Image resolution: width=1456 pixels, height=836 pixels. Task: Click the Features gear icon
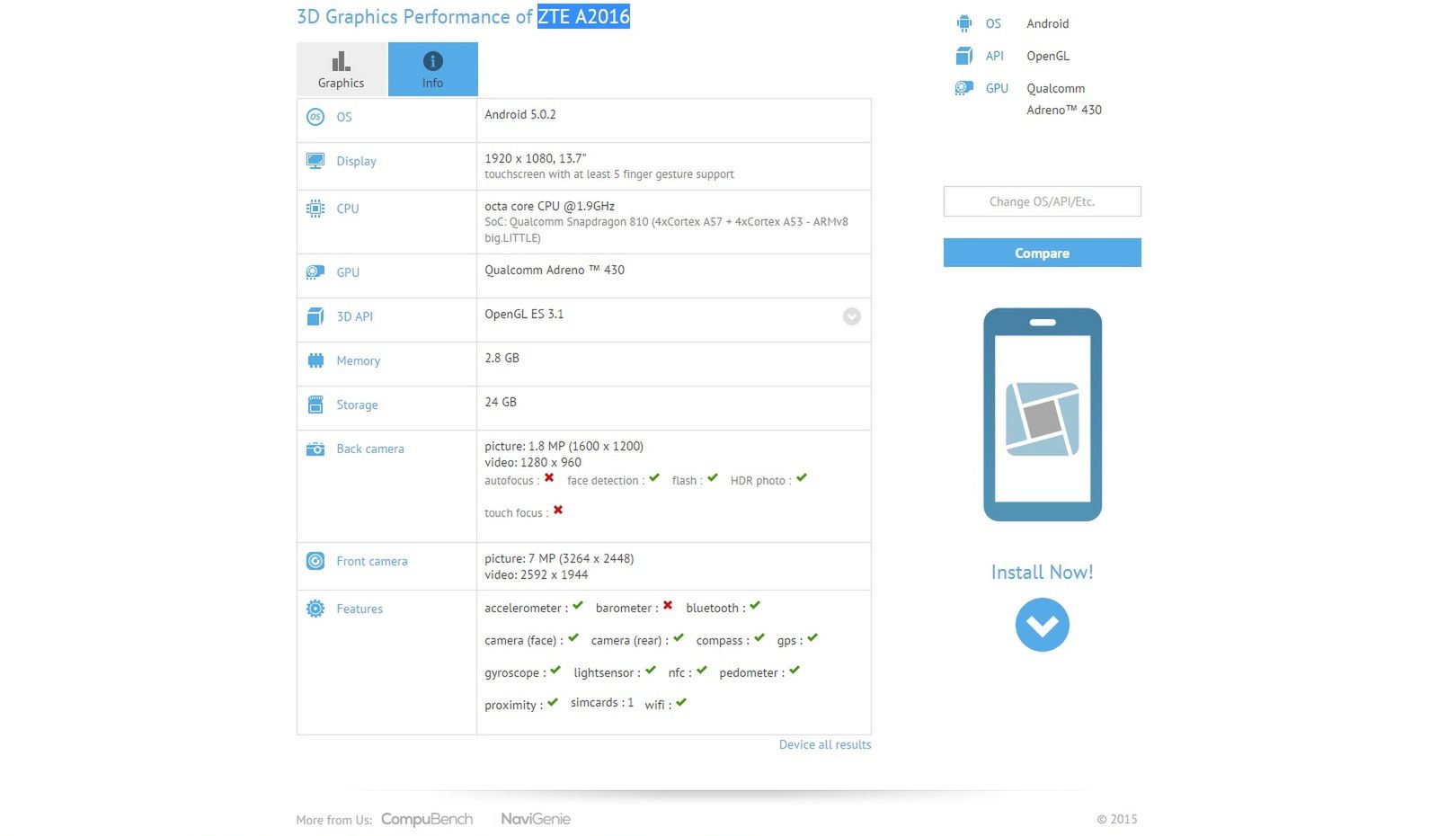[x=315, y=609]
